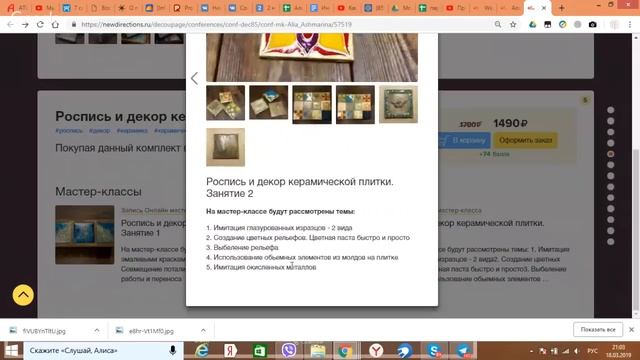Add item to cart with 'В корзину' button
640x360 pixels.
click(464, 140)
